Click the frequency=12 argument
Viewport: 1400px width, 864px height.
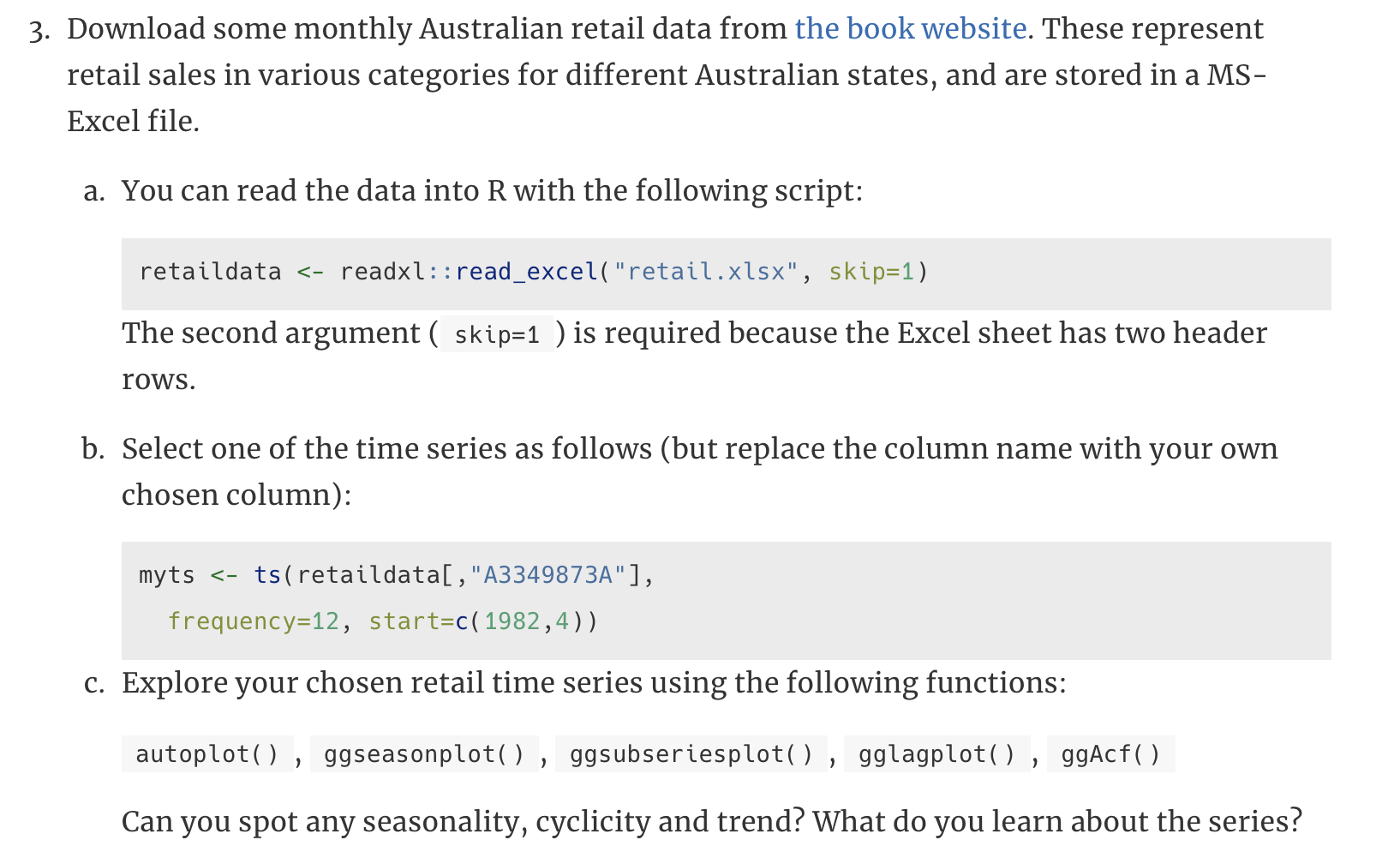click(254, 621)
